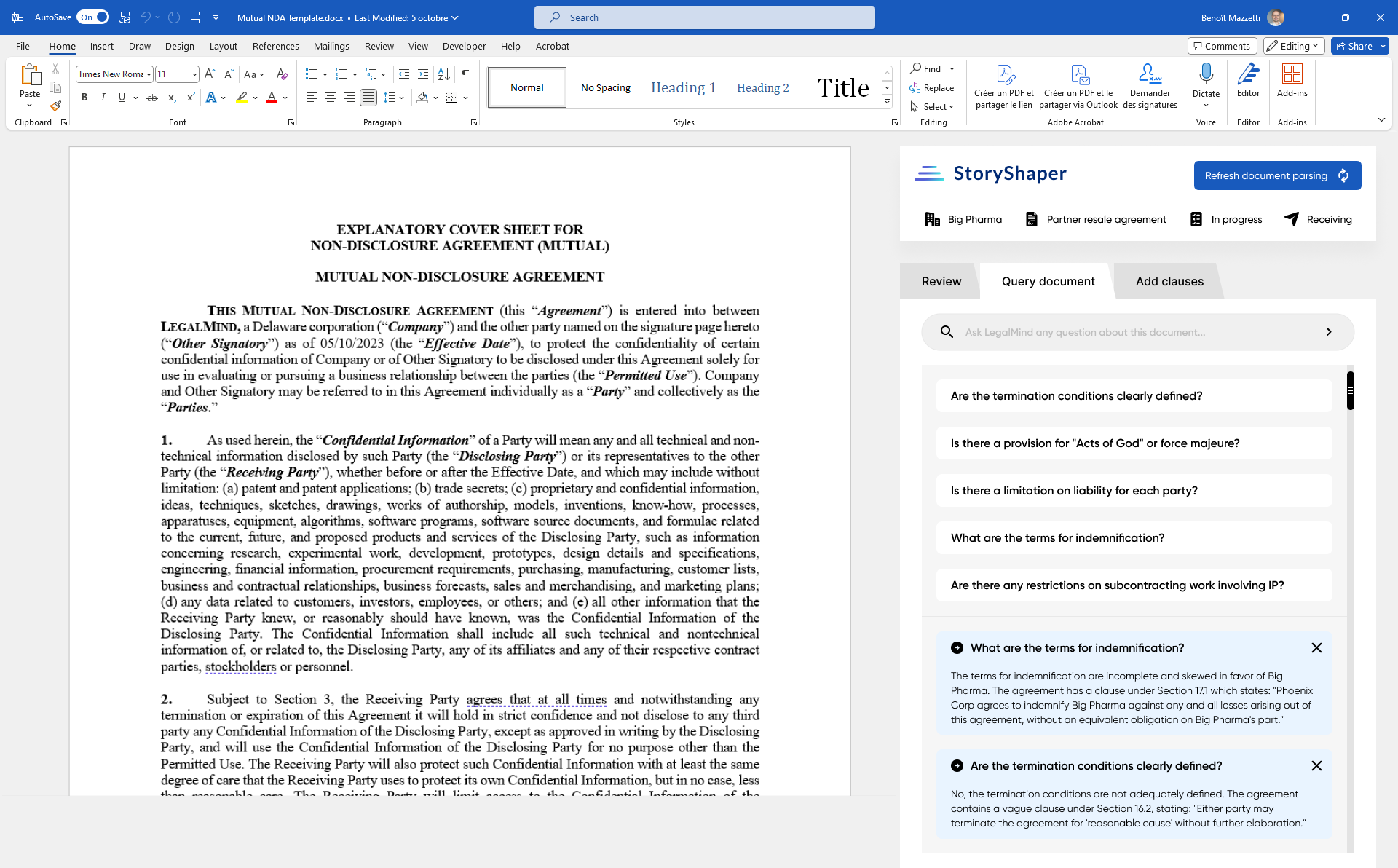Toggle underline formatting

click(x=122, y=98)
